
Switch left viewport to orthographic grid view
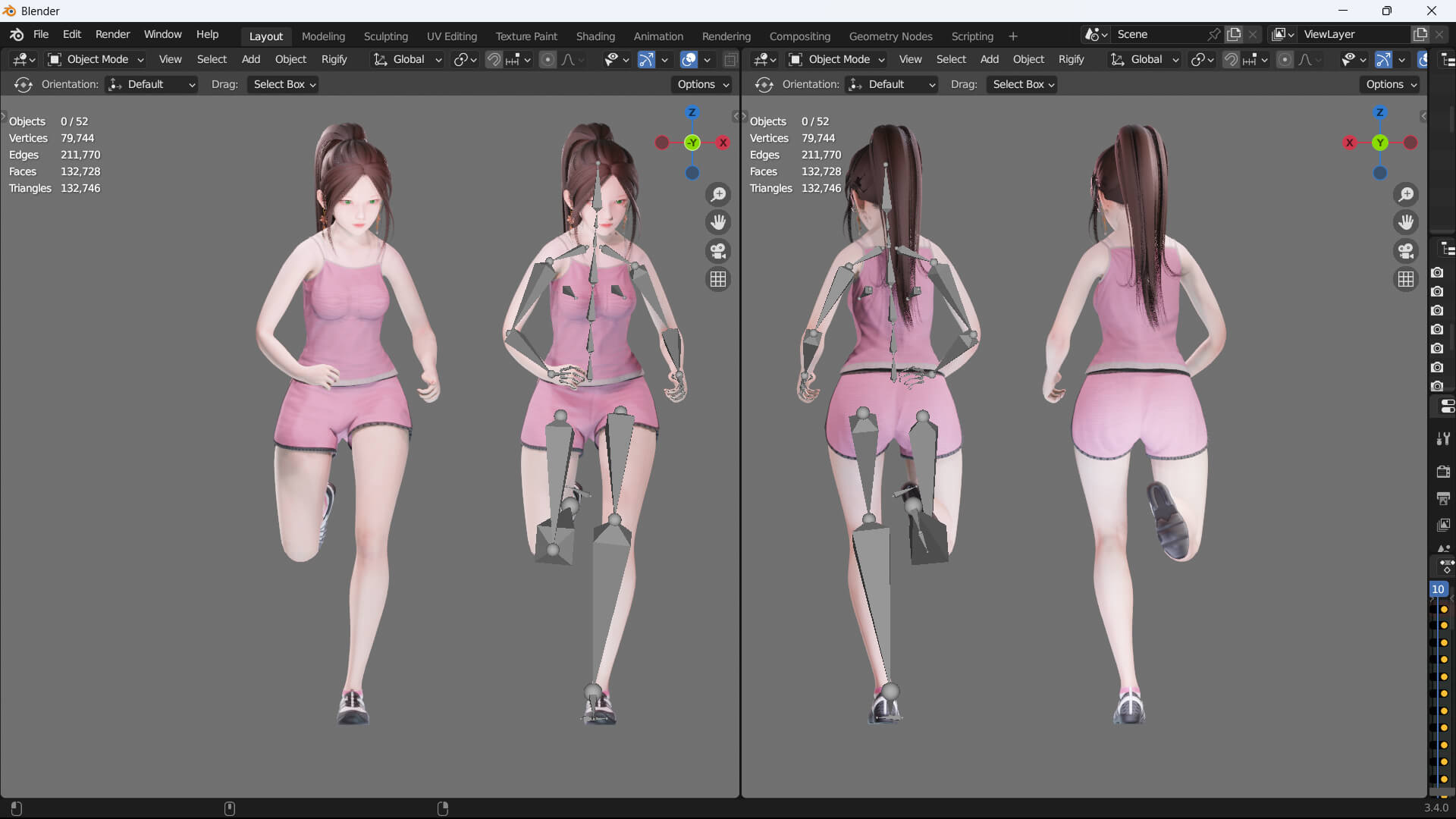pyautogui.click(x=717, y=279)
